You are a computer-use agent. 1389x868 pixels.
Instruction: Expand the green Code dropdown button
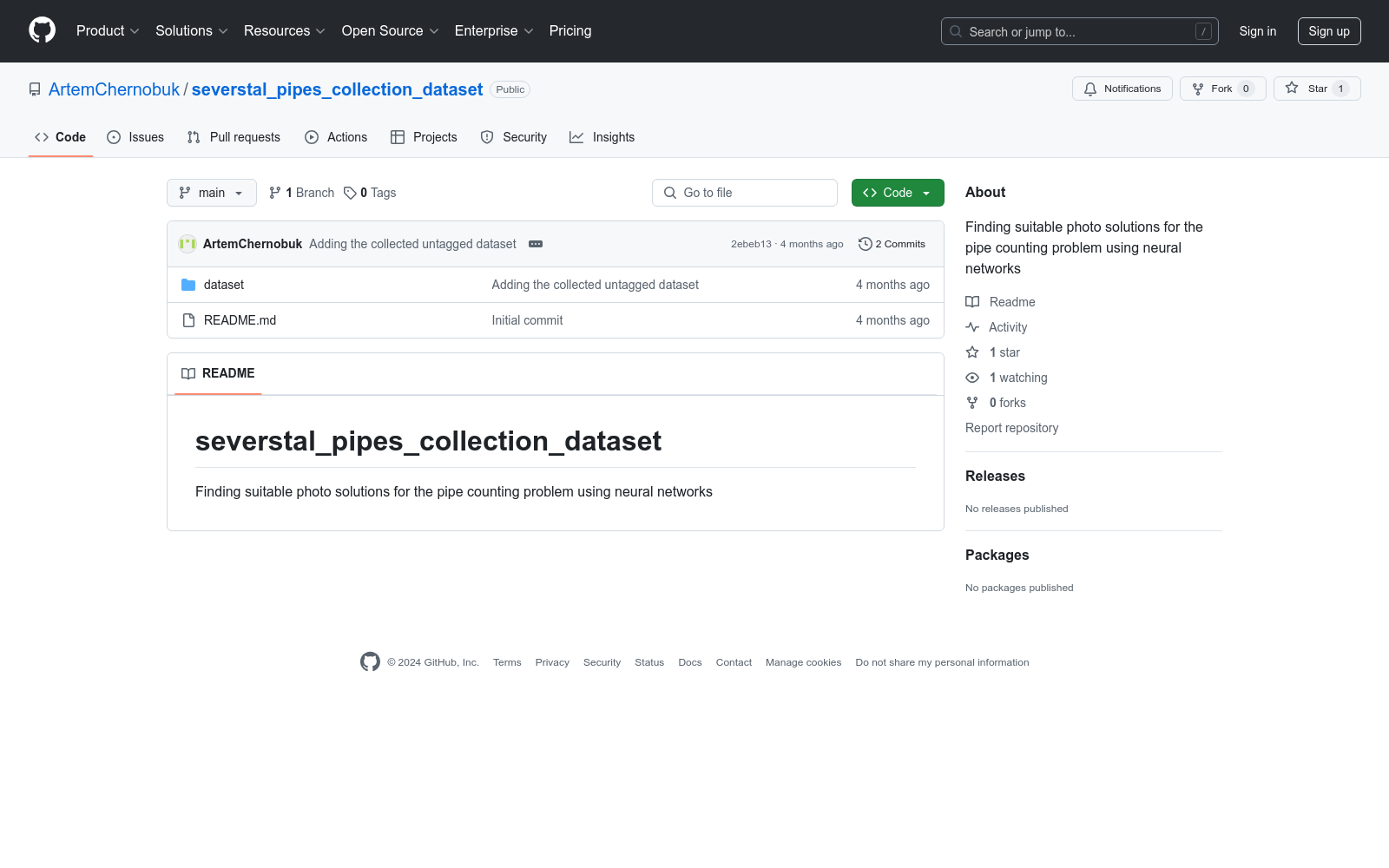click(898, 193)
